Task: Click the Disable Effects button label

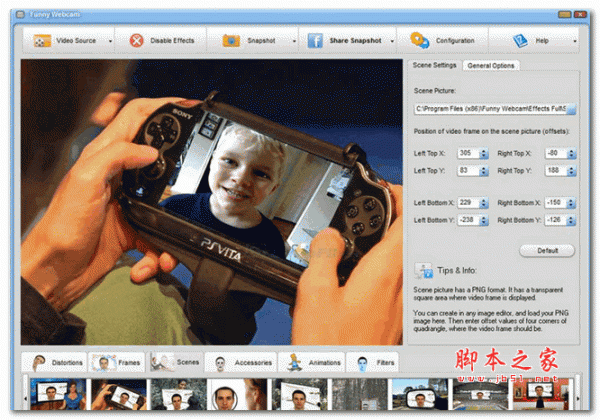Action: coord(172,41)
